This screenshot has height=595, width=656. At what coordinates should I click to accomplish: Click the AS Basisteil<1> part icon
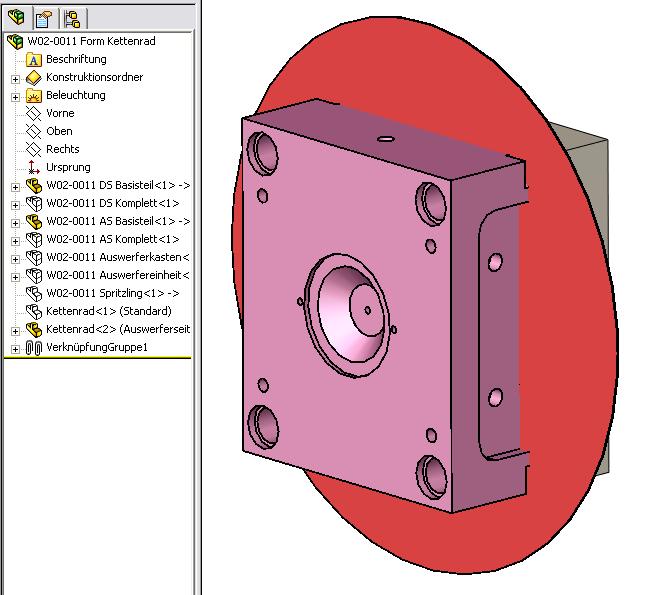pos(33,222)
